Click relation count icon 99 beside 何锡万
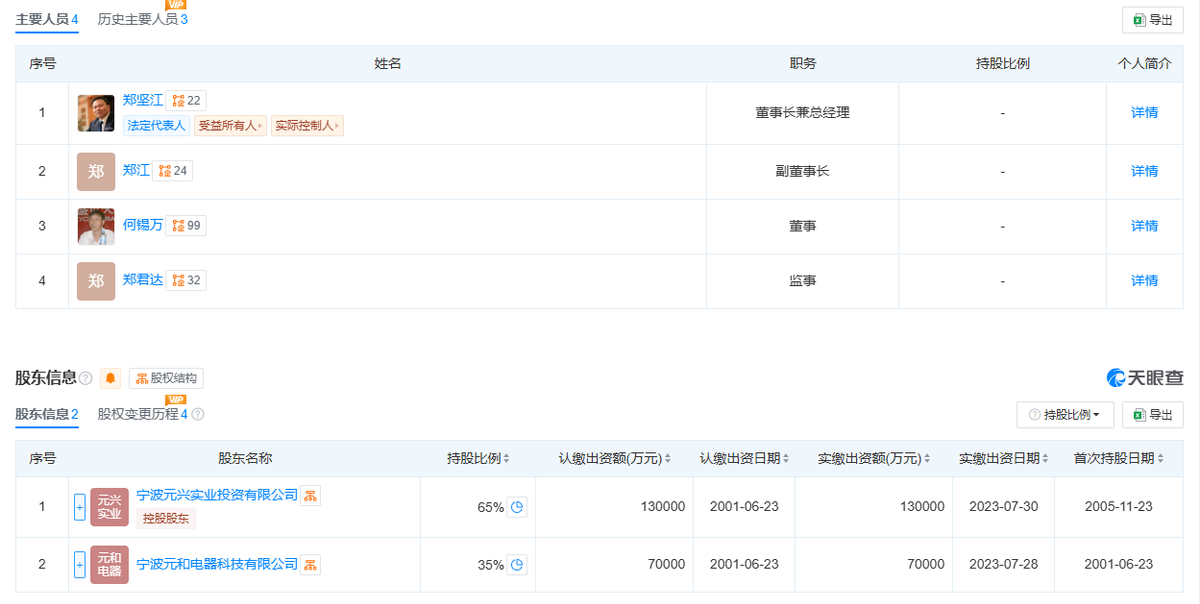This screenshot has width=1200, height=604. pos(186,225)
